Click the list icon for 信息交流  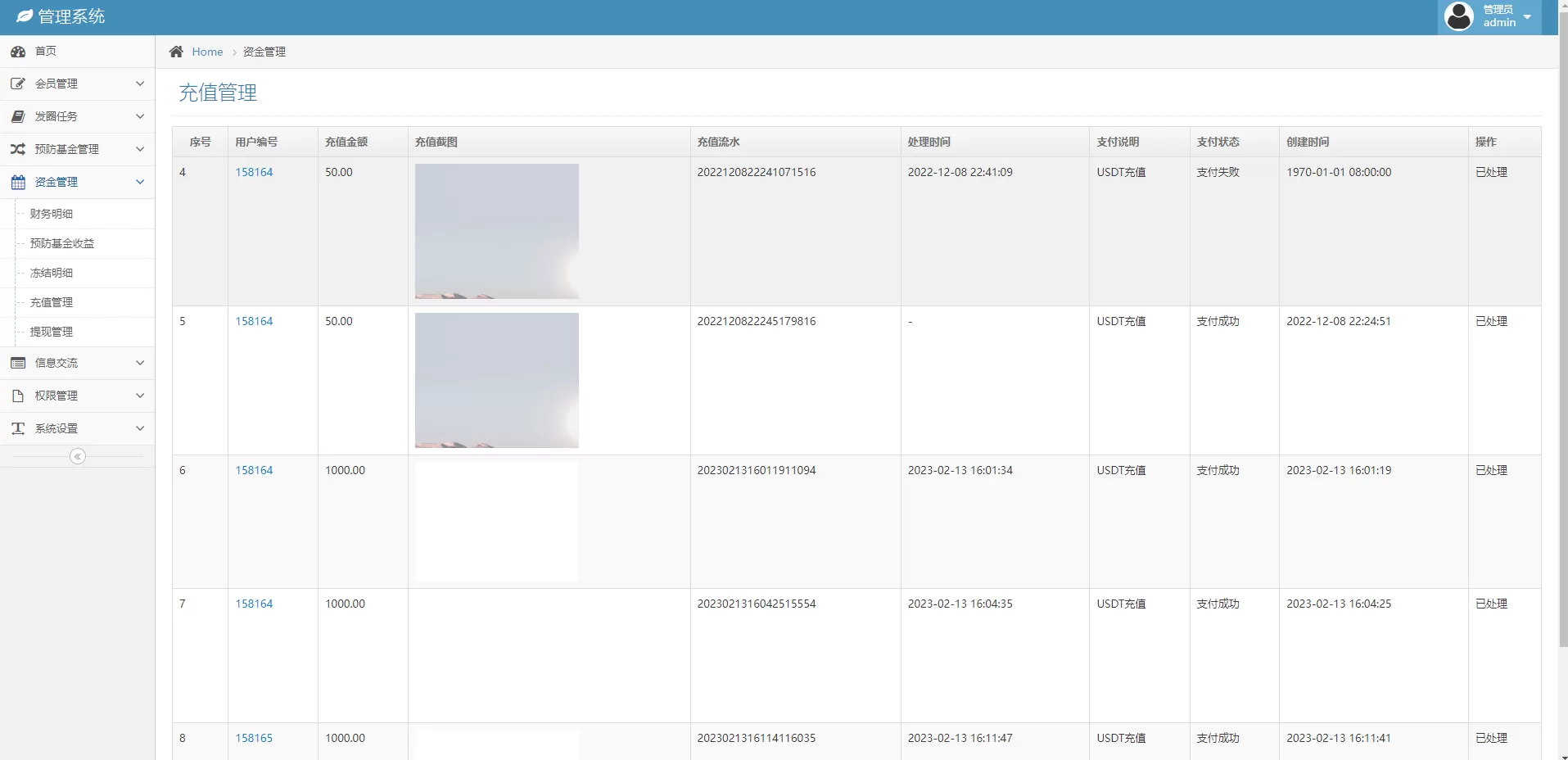point(18,363)
